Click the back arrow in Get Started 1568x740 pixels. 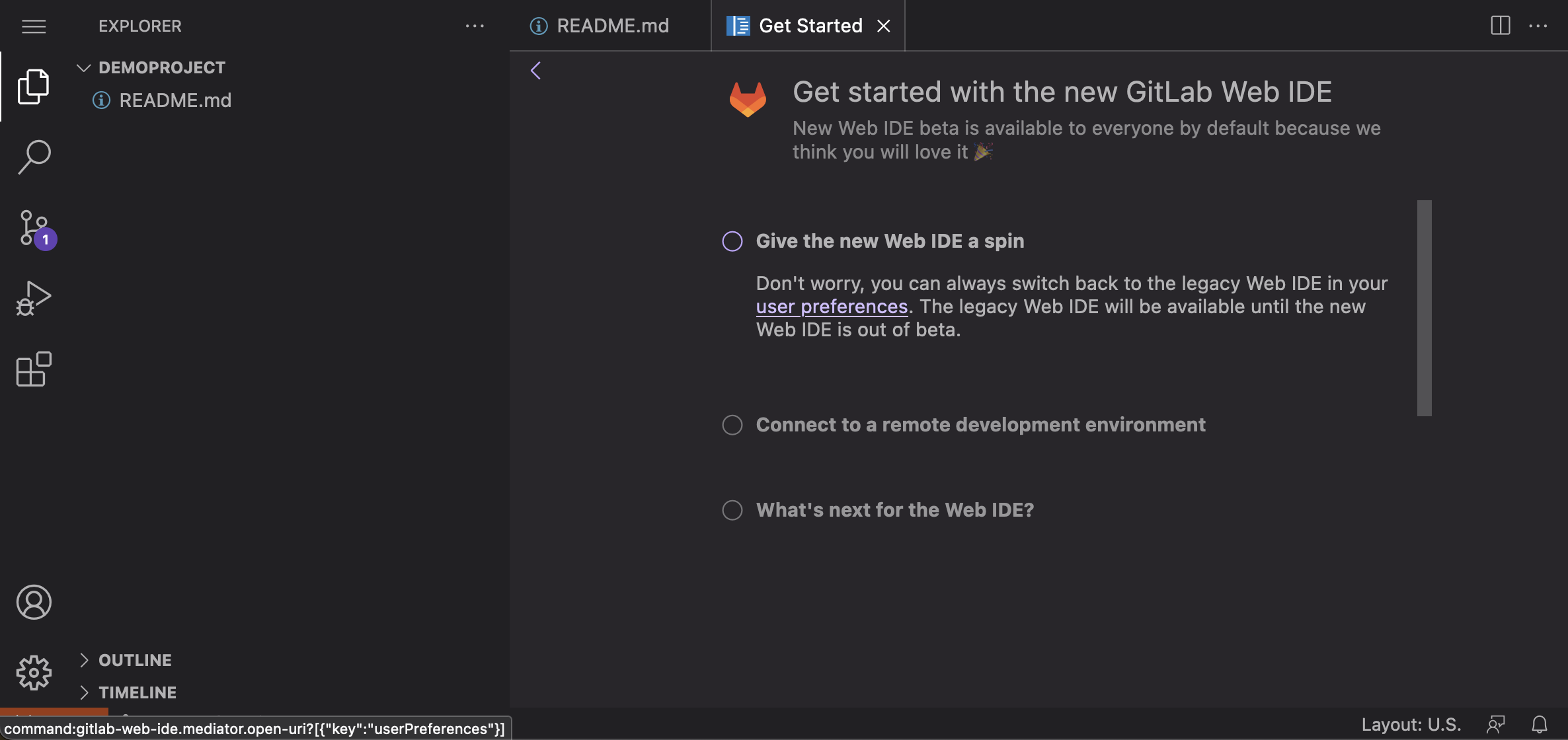[535, 71]
